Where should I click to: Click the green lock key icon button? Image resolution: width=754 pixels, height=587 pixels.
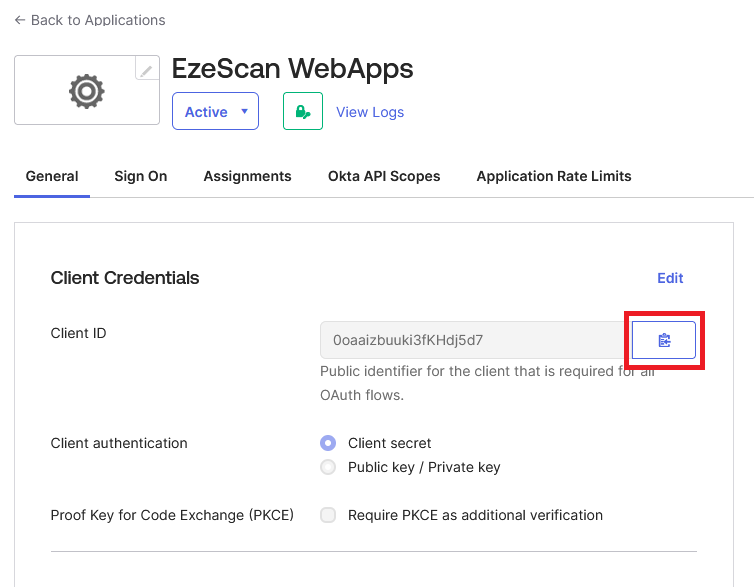pos(302,111)
